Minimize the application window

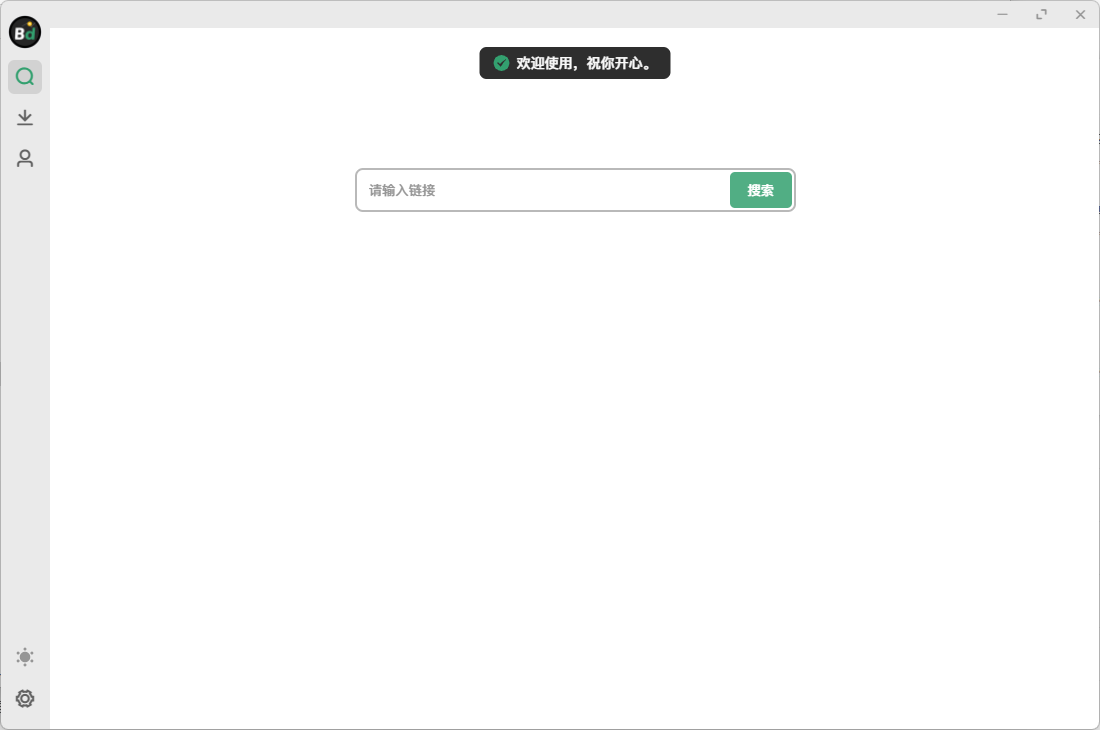click(1002, 14)
